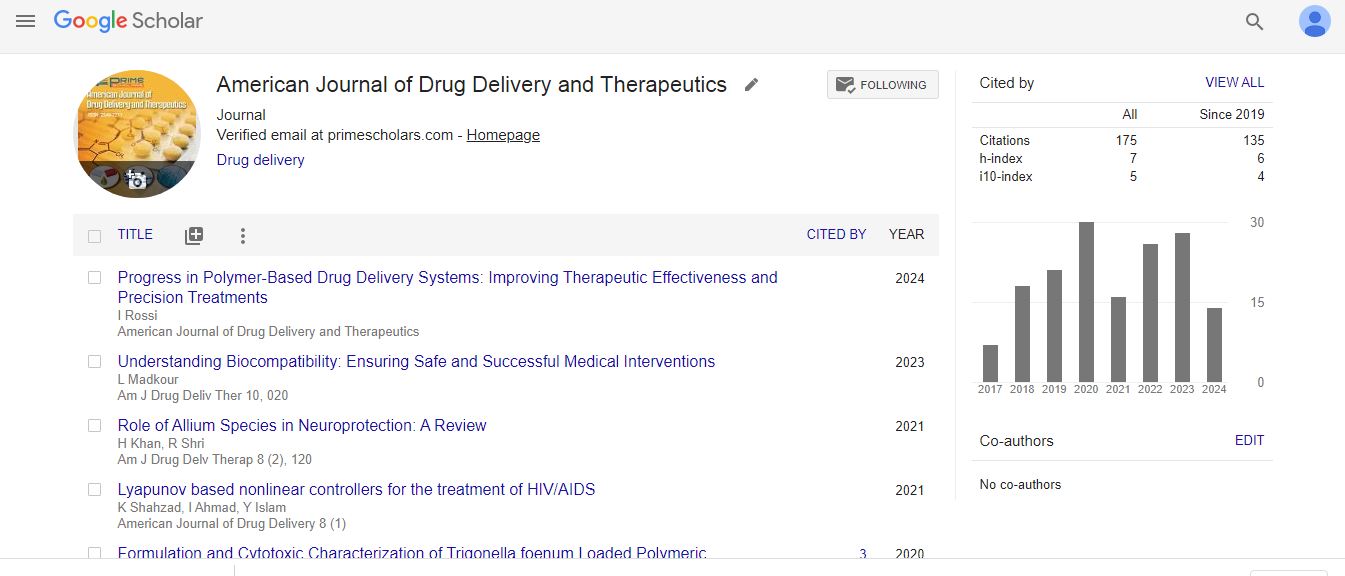Screen dimensions: 1345x576
Task: Sort articles by Title column header
Action: pyautogui.click(x=135, y=235)
